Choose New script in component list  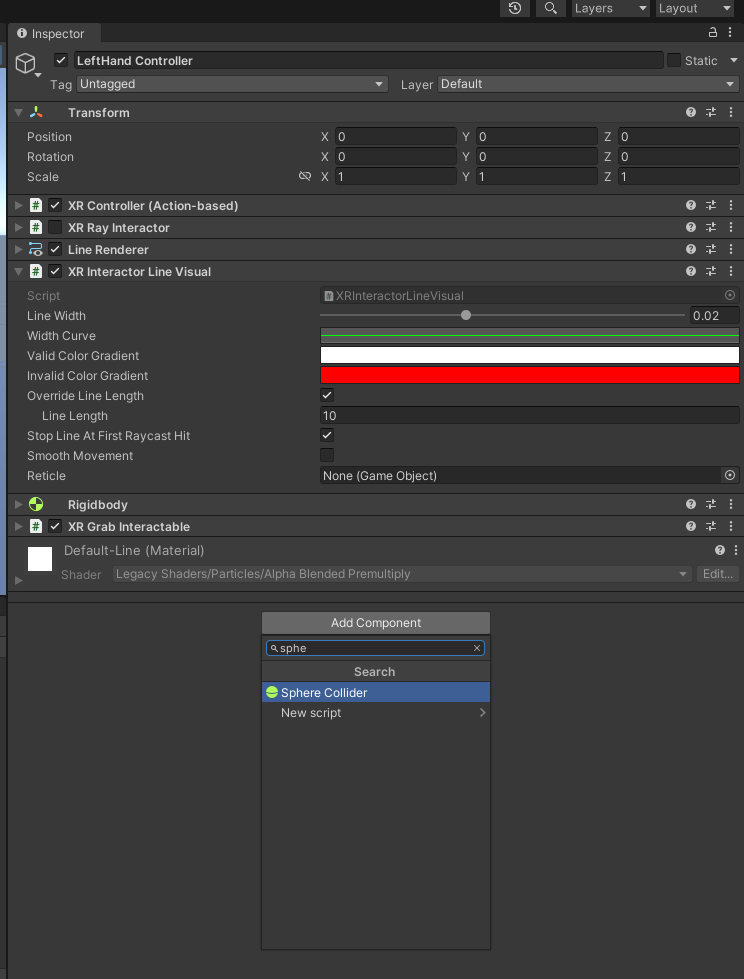[x=311, y=713]
